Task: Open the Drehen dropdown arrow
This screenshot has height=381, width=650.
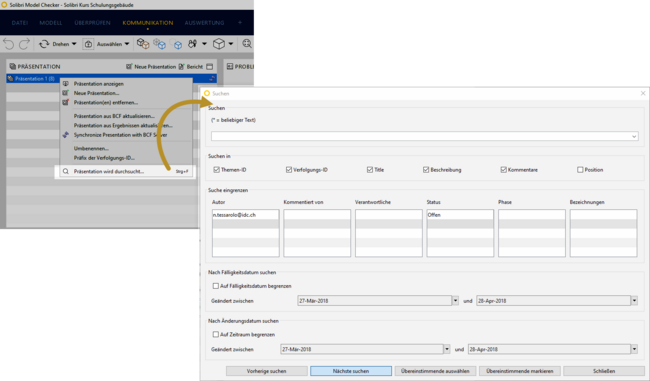Action: (74, 44)
